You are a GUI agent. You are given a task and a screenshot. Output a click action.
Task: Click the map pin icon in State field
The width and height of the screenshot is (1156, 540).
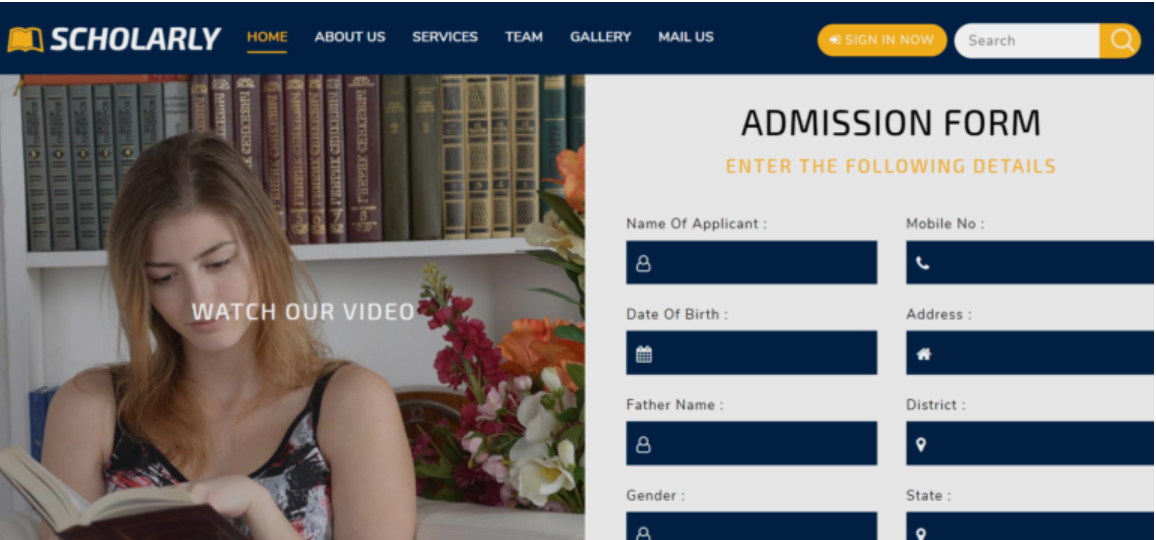click(x=921, y=532)
